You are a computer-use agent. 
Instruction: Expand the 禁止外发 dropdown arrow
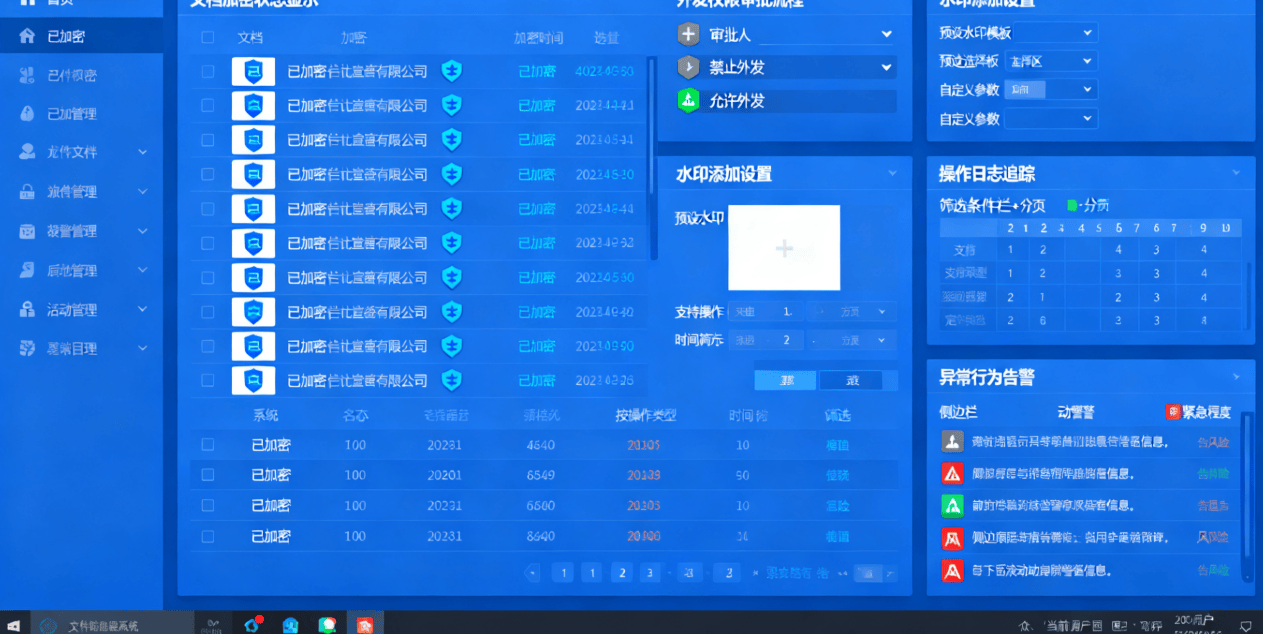coord(886,67)
